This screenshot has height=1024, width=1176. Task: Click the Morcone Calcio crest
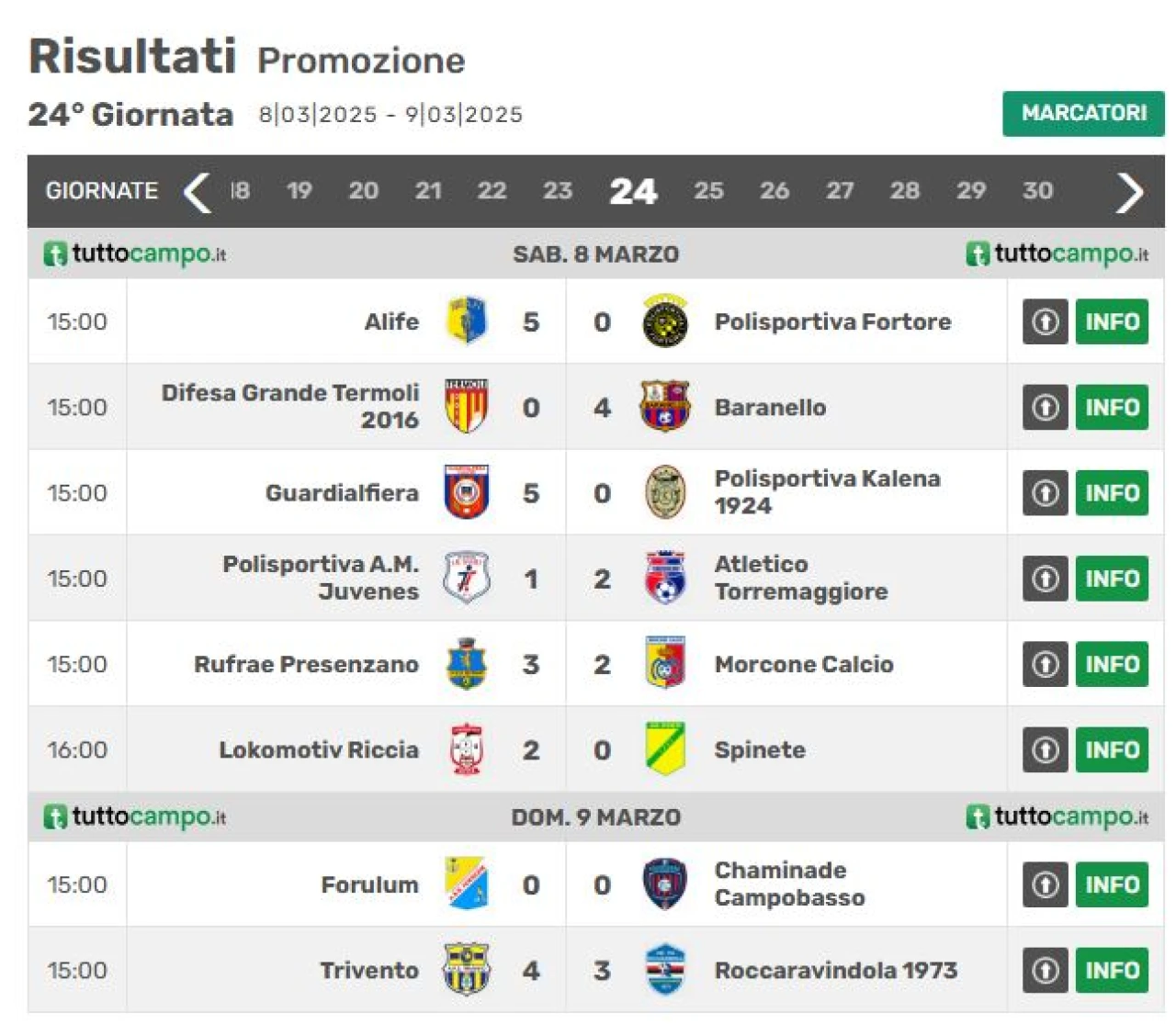(664, 664)
